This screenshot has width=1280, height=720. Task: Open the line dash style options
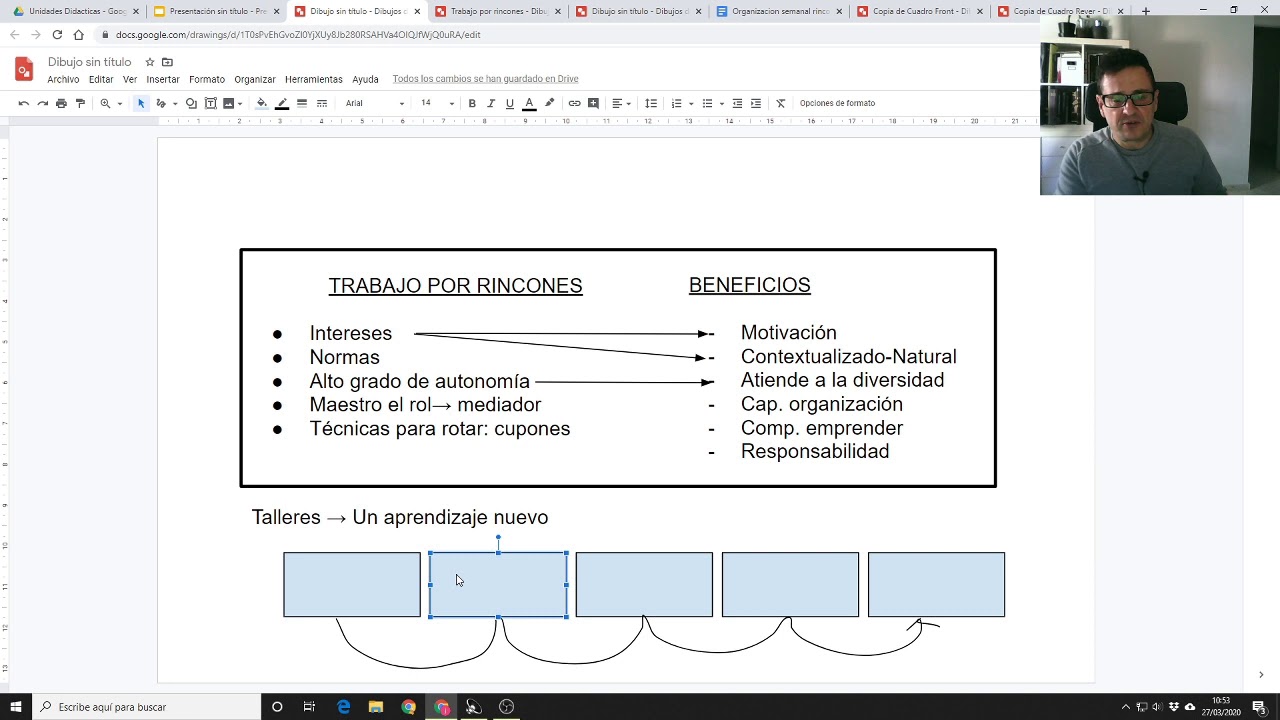pyautogui.click(x=321, y=103)
